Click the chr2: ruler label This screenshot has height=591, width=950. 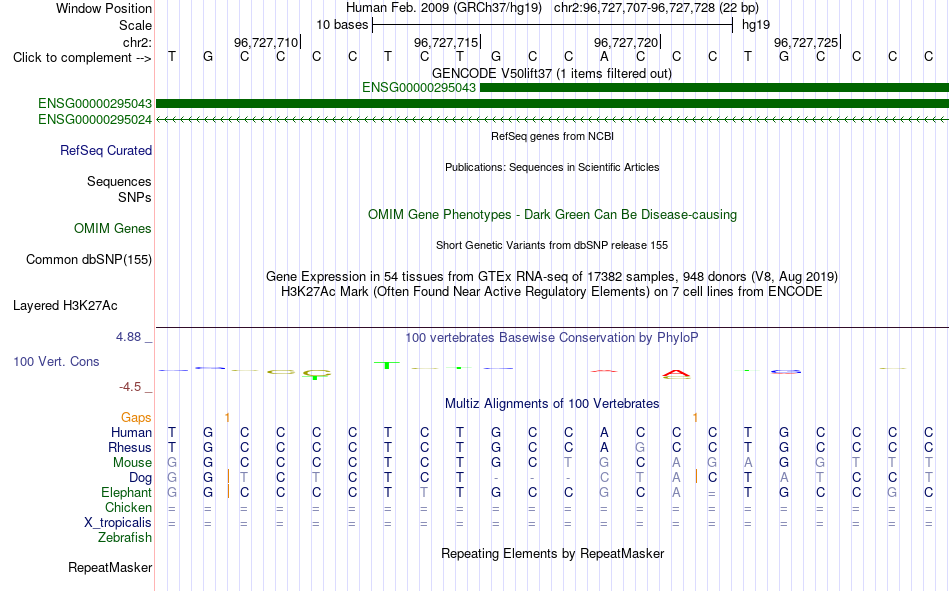(137, 42)
